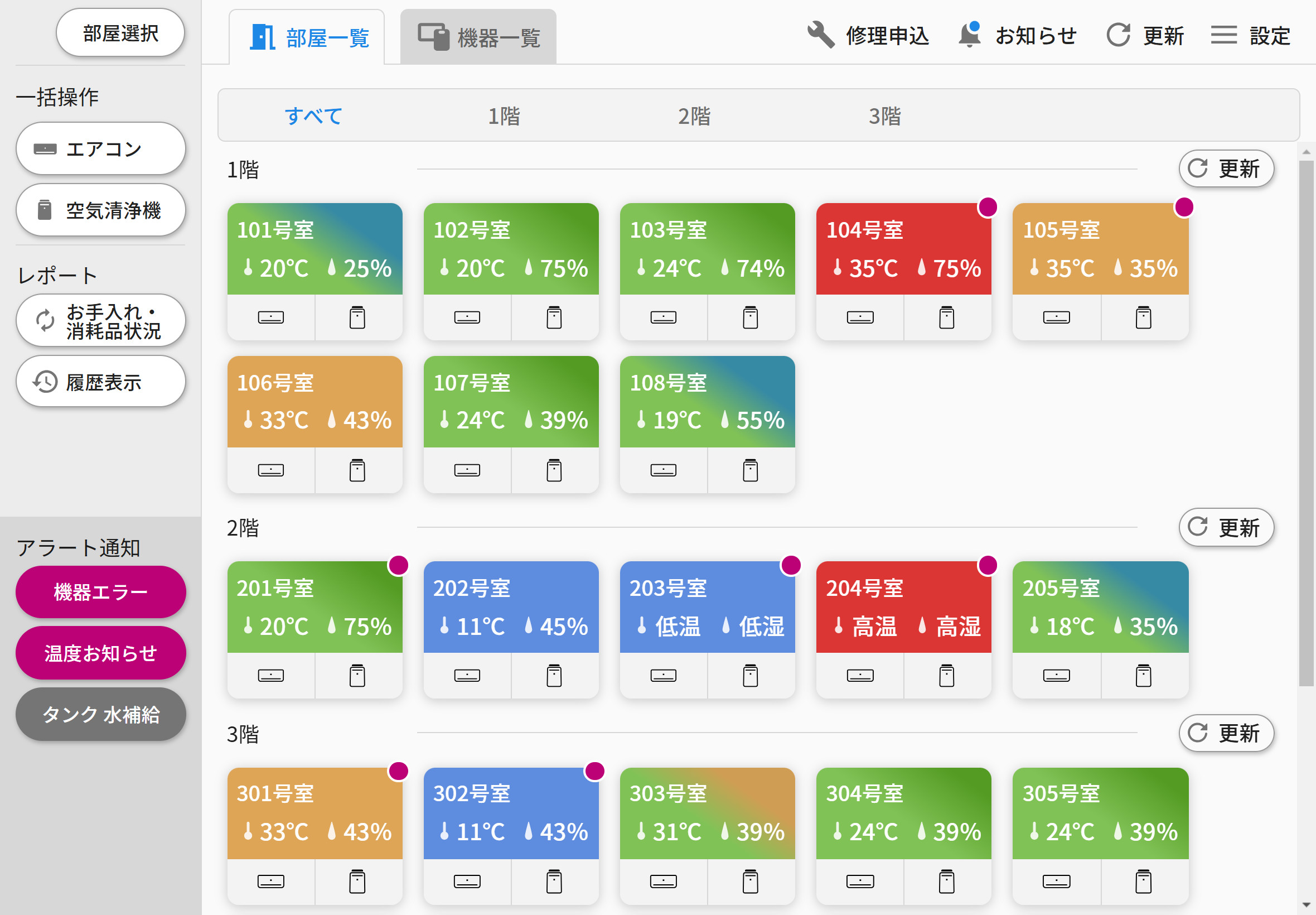Click the air conditioner icon for room 205
Image resolution: width=1316 pixels, height=915 pixels.
[1056, 675]
